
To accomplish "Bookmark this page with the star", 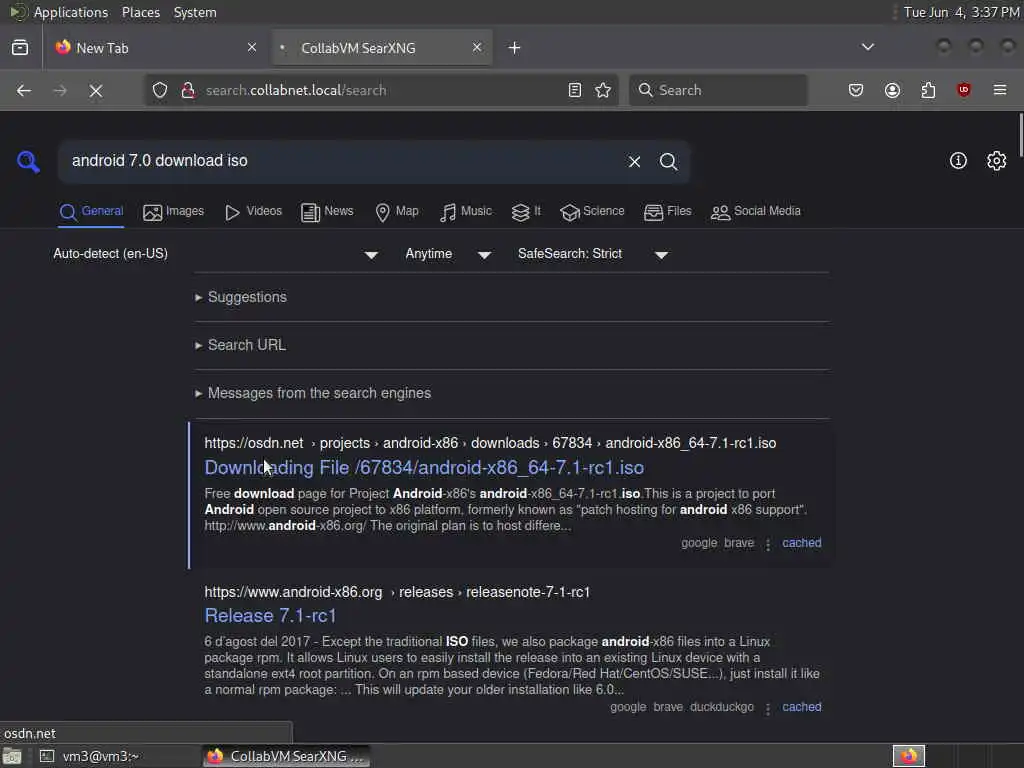I will click(x=603, y=90).
